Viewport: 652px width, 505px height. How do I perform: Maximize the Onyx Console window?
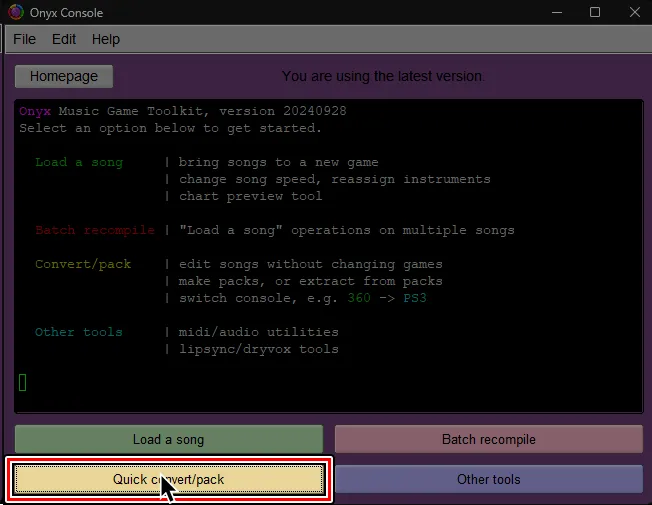(595, 12)
